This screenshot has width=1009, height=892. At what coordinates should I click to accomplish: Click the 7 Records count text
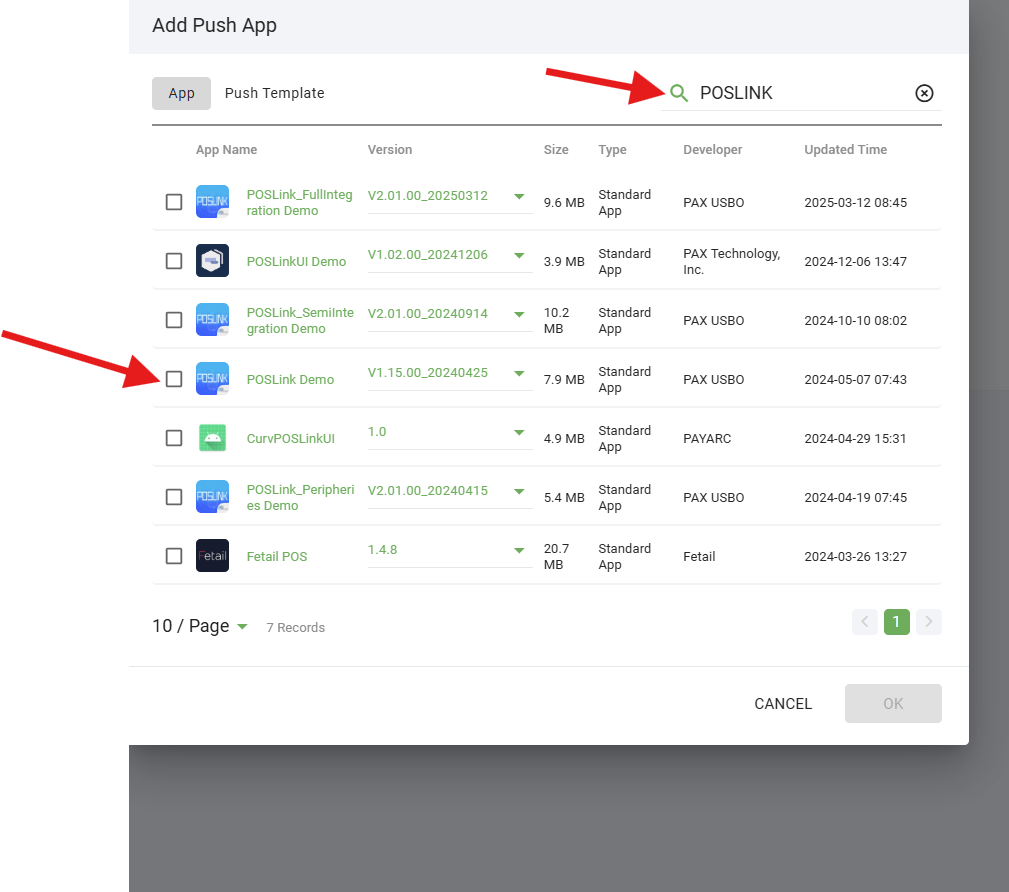point(295,627)
